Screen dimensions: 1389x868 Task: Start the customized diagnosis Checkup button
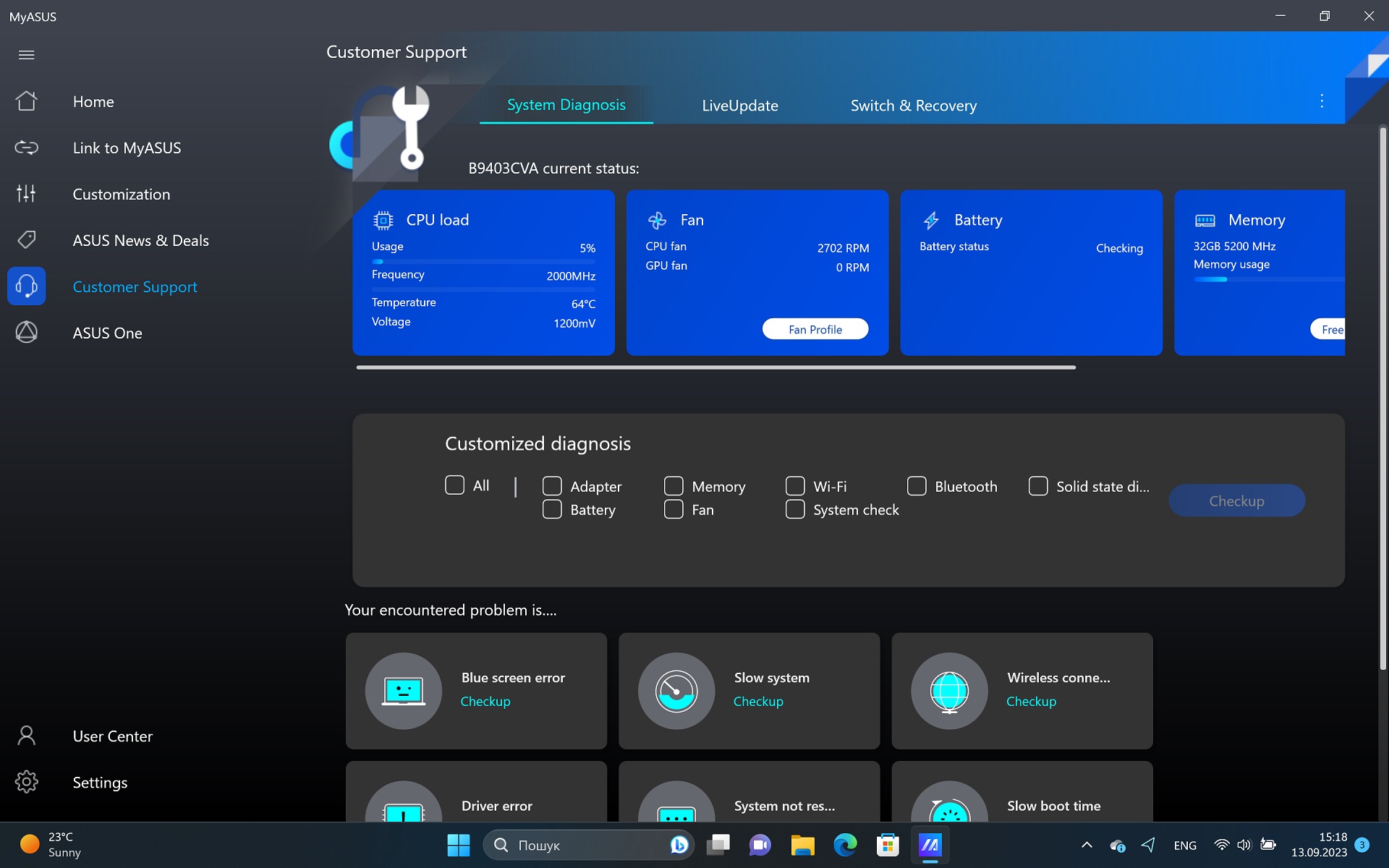tap(1236, 501)
